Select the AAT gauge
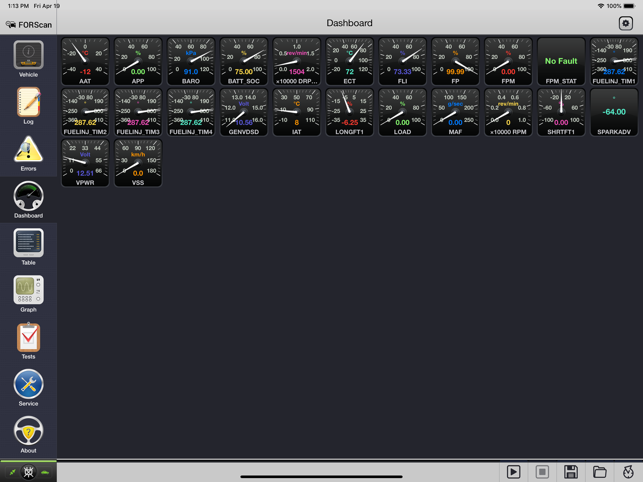643x482 pixels. pyautogui.click(x=85, y=62)
